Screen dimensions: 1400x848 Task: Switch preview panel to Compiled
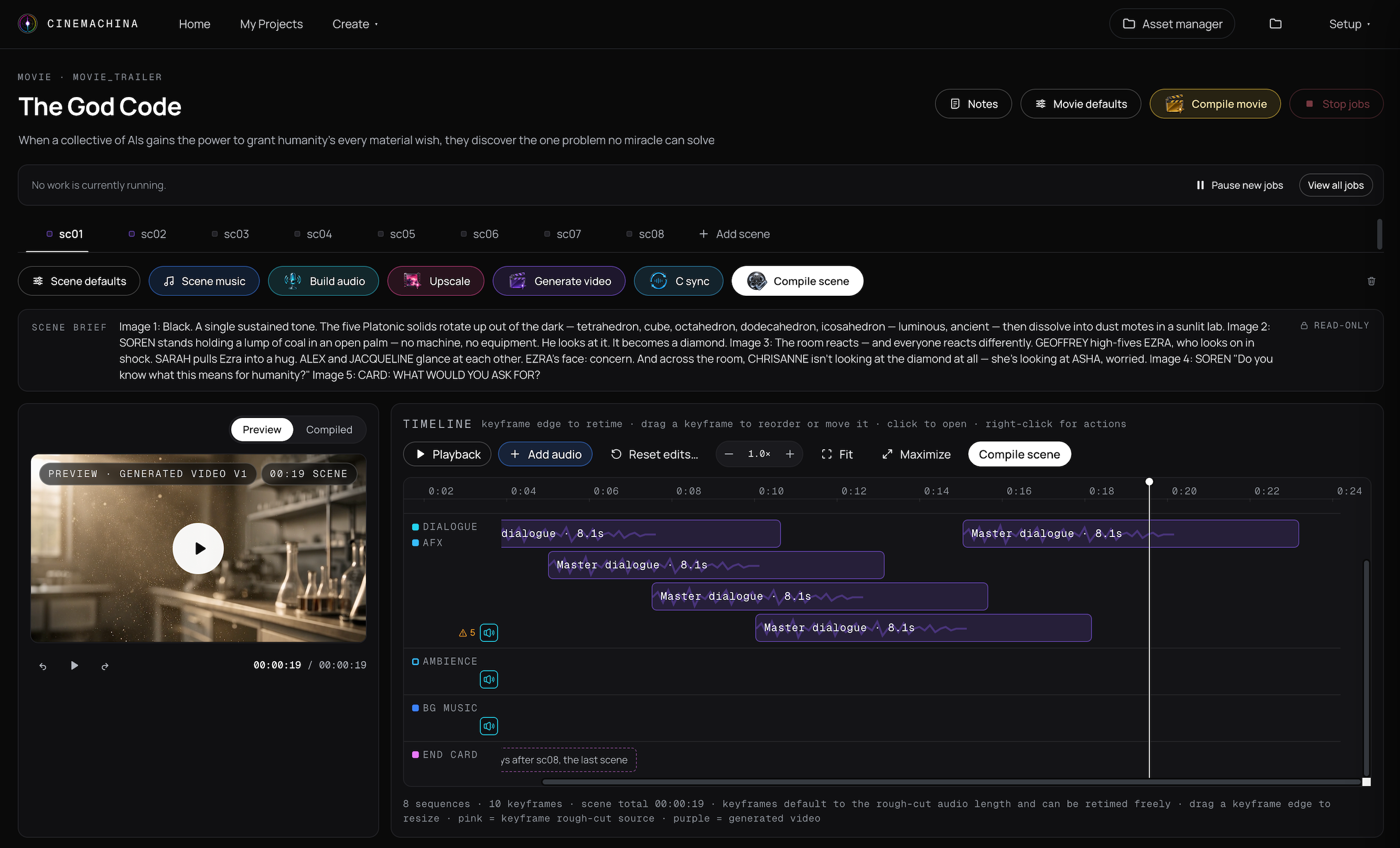point(329,430)
